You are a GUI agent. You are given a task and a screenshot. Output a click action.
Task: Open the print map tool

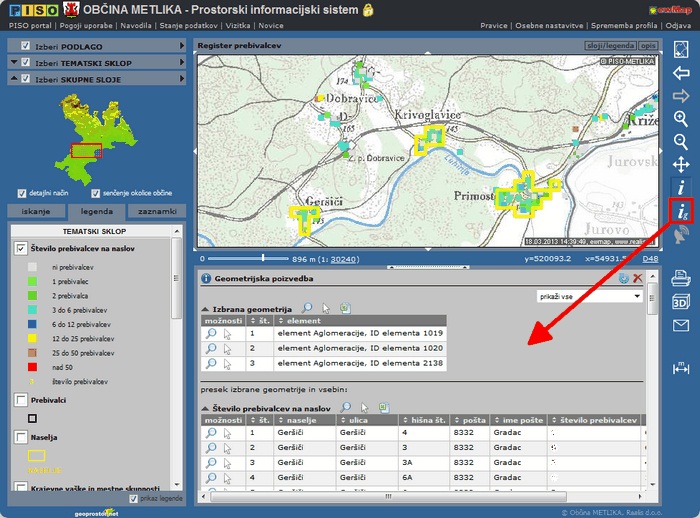pyautogui.click(x=681, y=278)
